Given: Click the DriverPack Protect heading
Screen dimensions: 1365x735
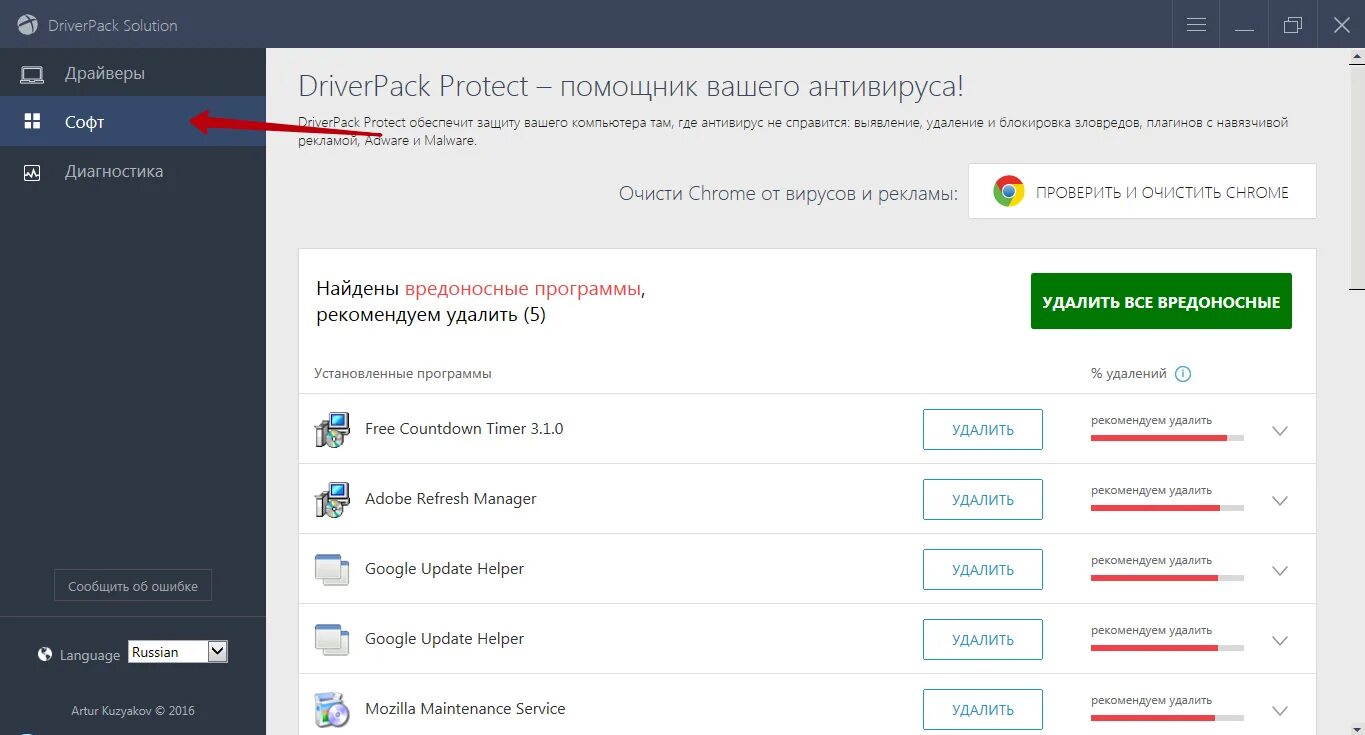Looking at the screenshot, I should (631, 86).
